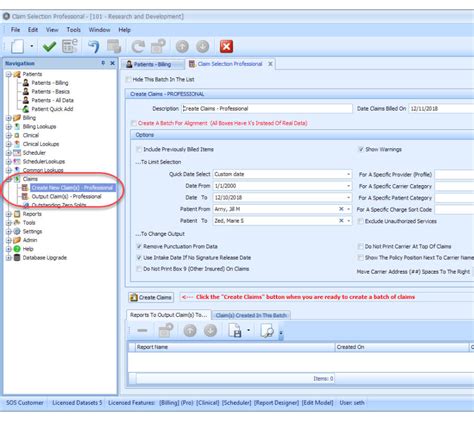This screenshot has width=474, height=421.
Task: Toggle Do Not Print Carrier At Top checkbox
Action: click(360, 246)
